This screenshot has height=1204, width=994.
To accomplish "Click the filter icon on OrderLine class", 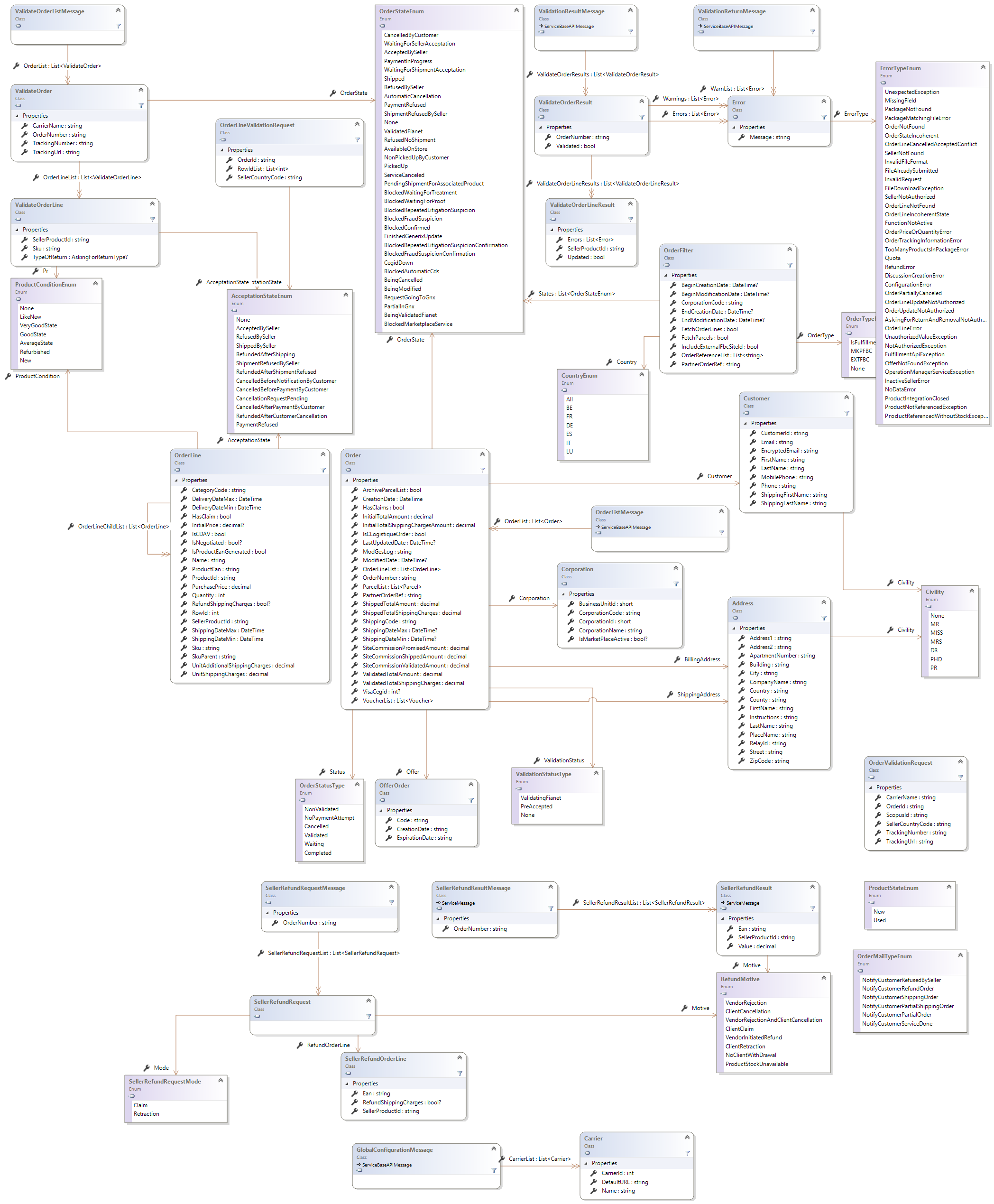I will [x=323, y=470].
